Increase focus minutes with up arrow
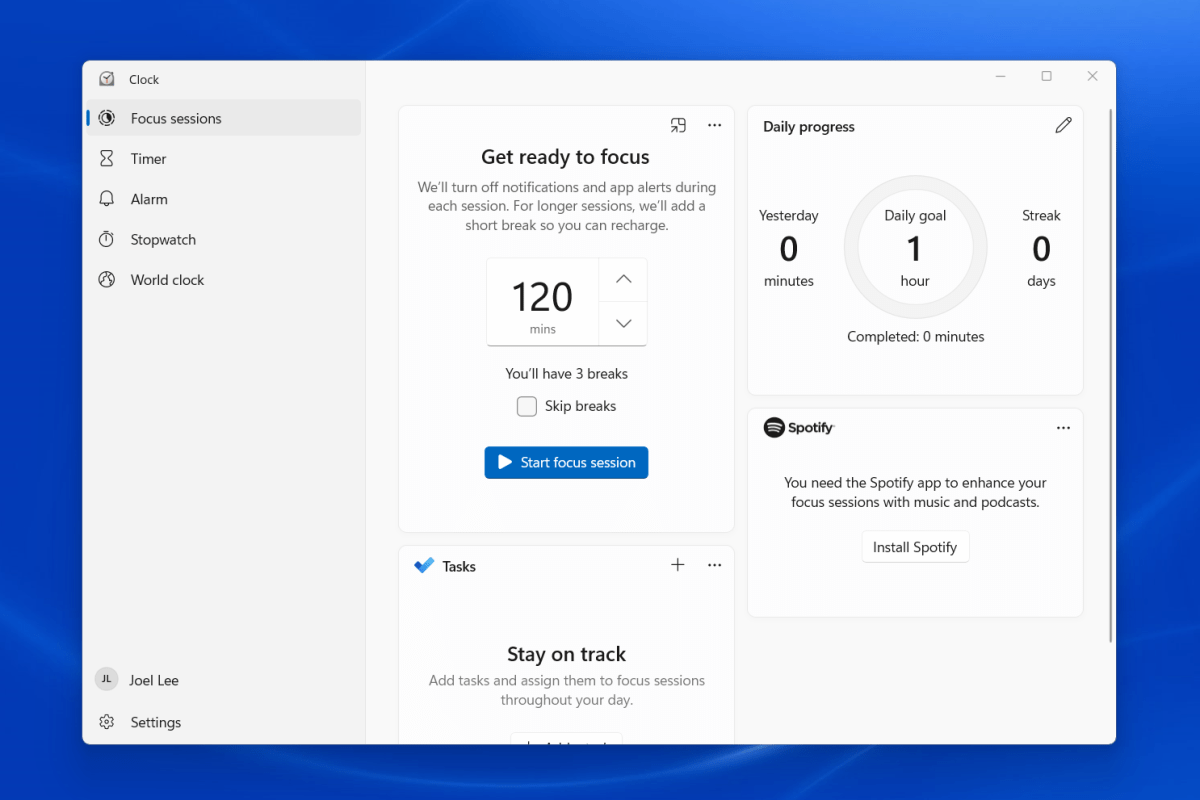 pyautogui.click(x=623, y=280)
